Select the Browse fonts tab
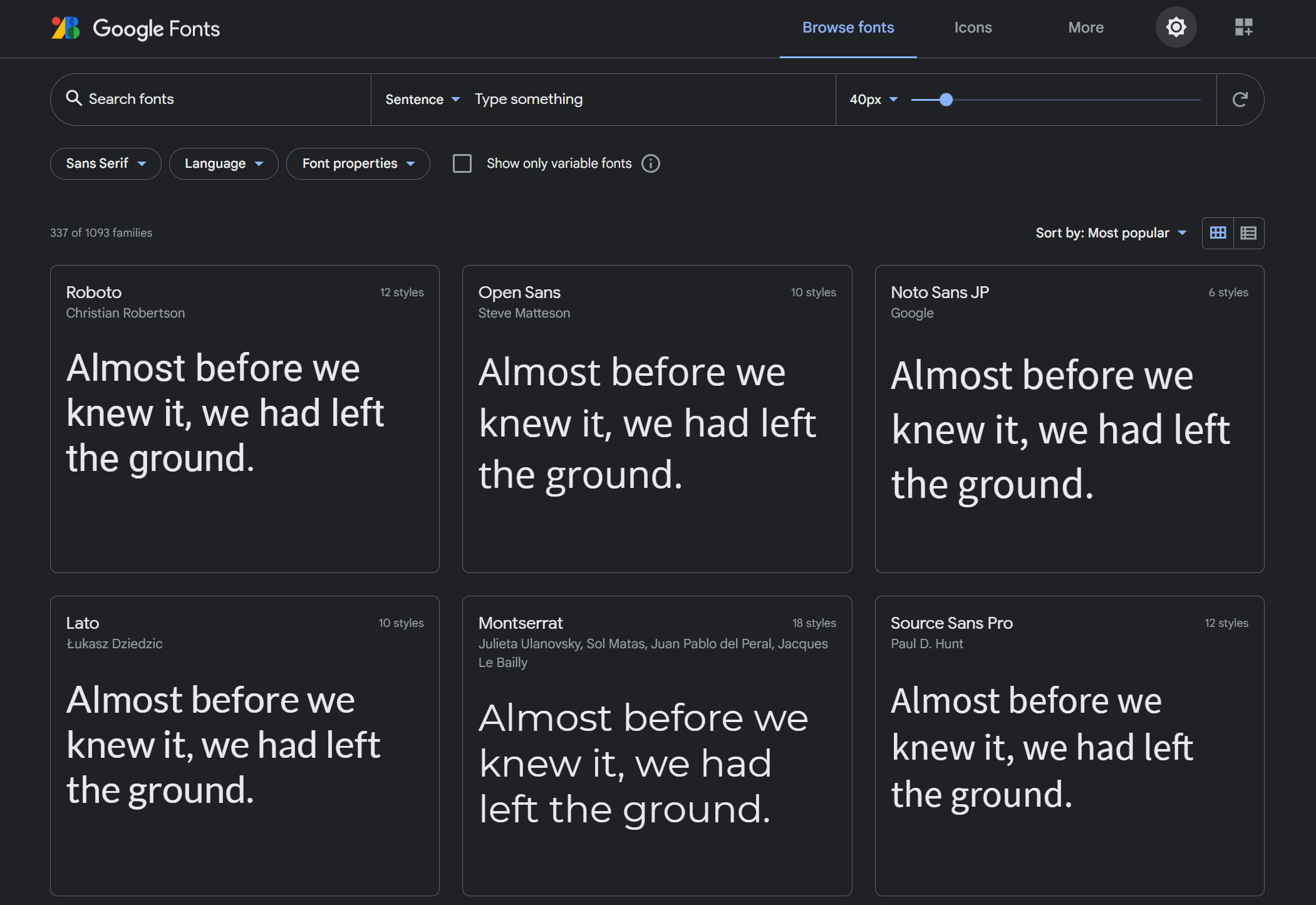Image resolution: width=1316 pixels, height=905 pixels. coord(848,28)
